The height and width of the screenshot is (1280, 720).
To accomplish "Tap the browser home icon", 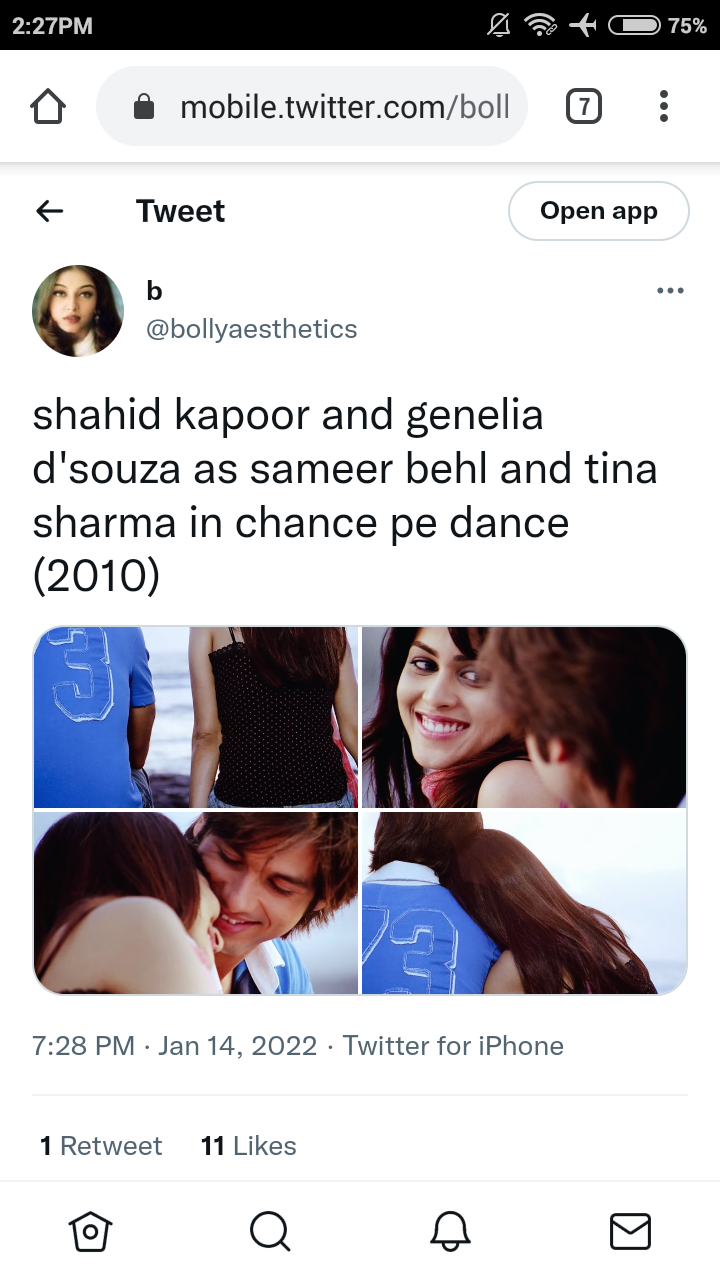I will click(48, 106).
